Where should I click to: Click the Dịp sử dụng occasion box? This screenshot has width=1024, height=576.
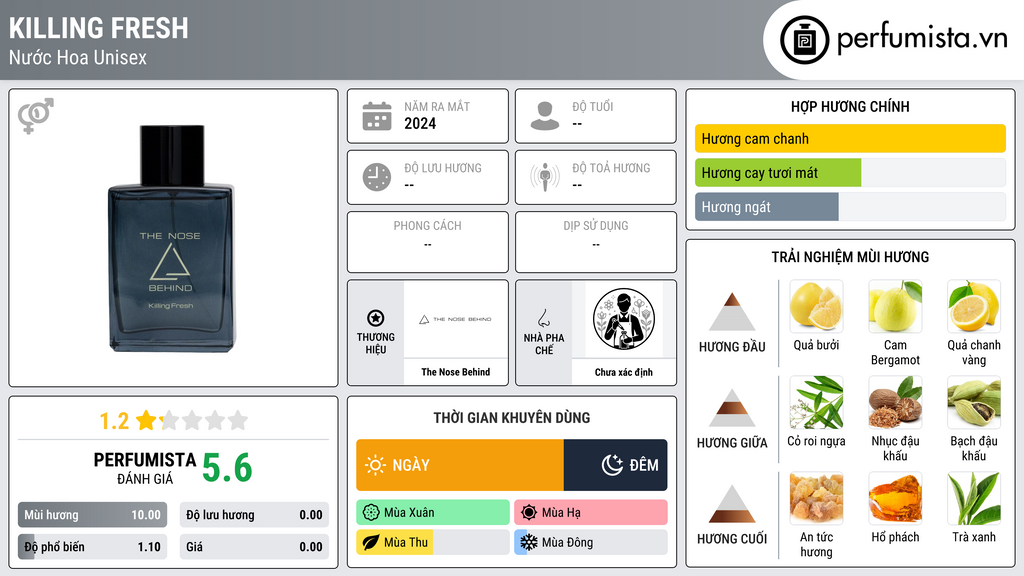point(596,242)
